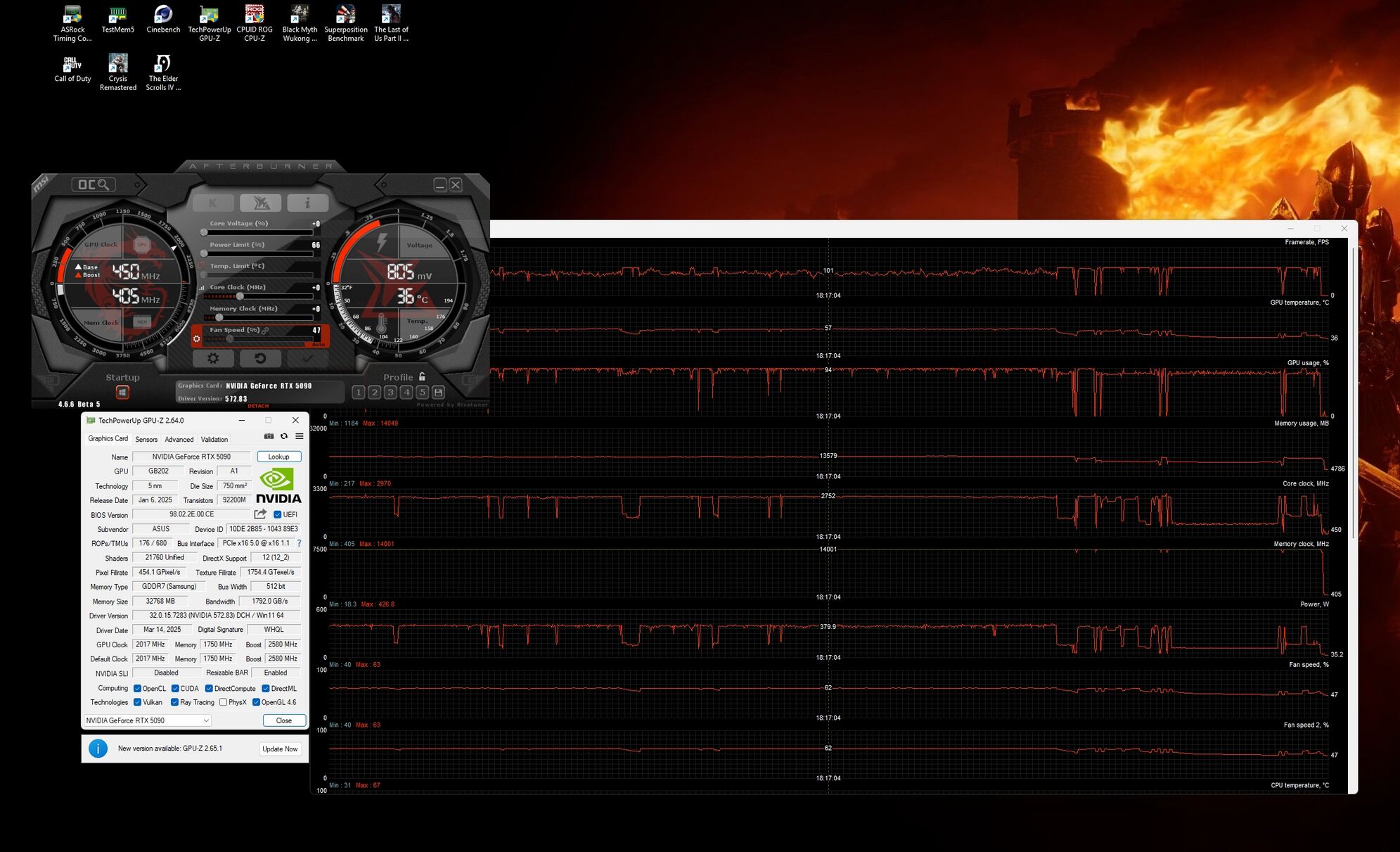Open the TechPowerUp GPU-Z desktop shortcut

(209, 23)
